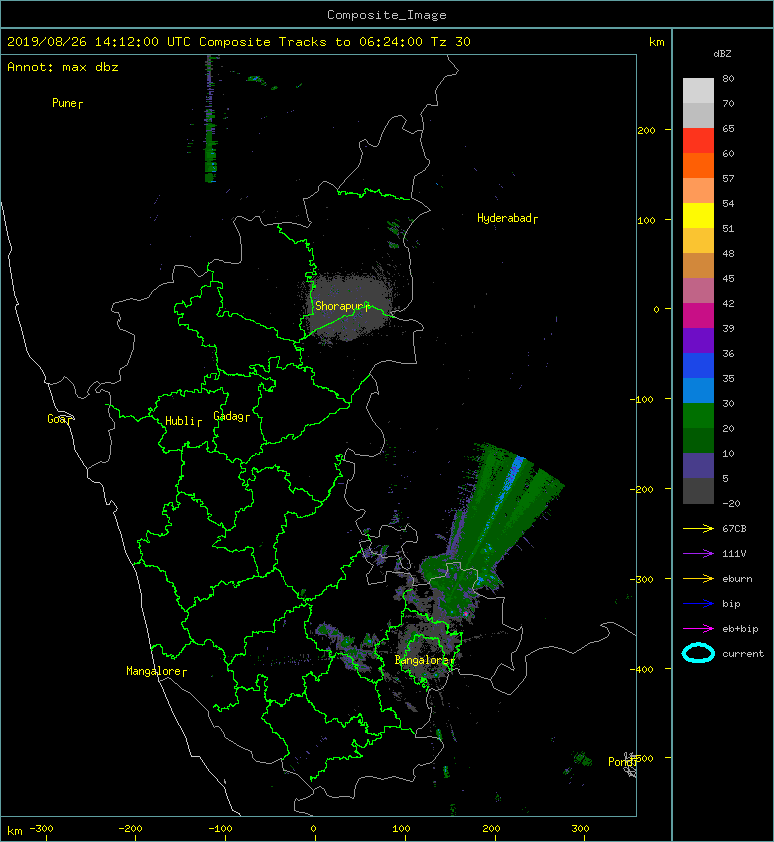Click the dark gray -20 to 5 dBZ swatch
Screen dimensions: 774x842
[698, 491]
